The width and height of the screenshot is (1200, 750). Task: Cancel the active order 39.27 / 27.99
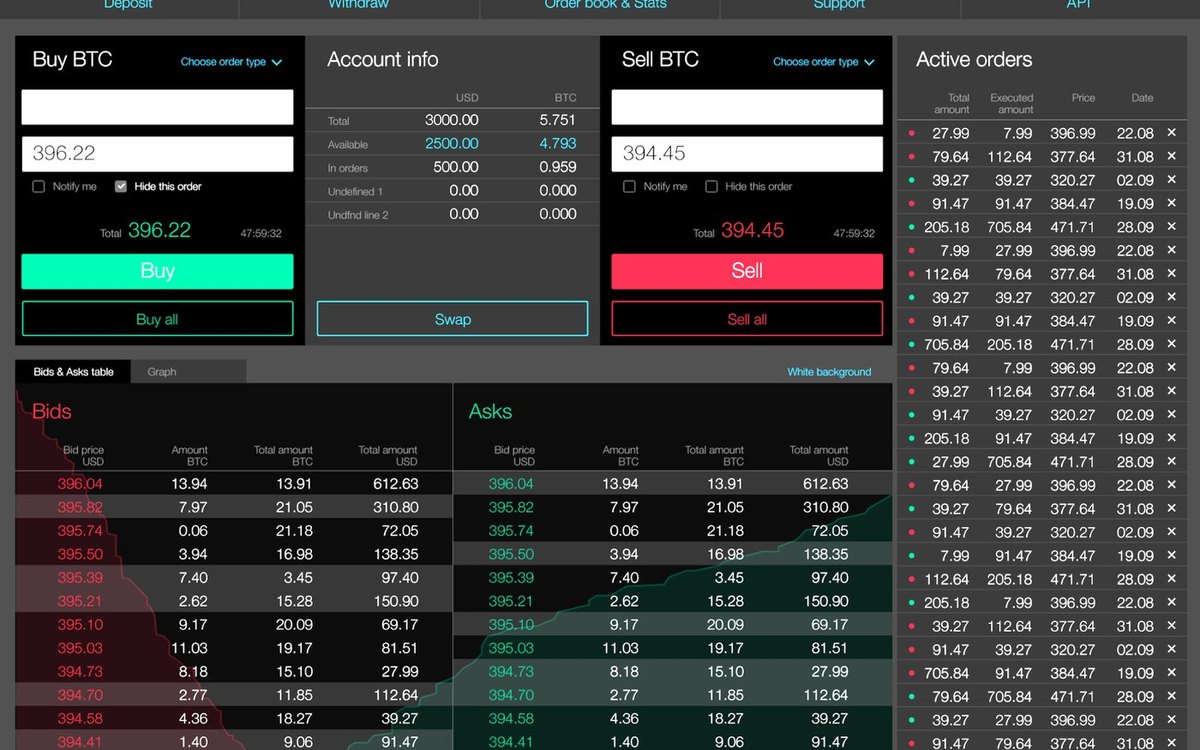point(1171,720)
